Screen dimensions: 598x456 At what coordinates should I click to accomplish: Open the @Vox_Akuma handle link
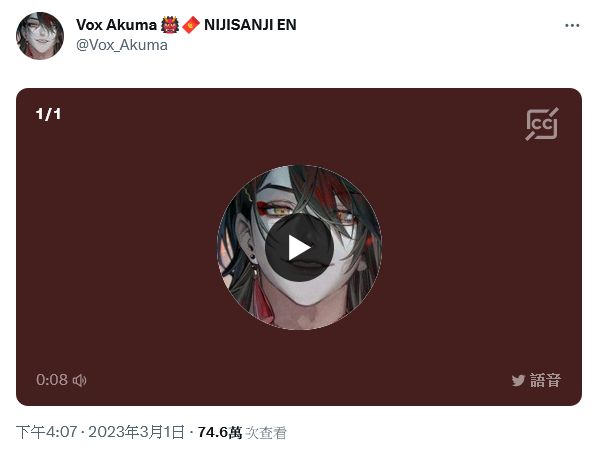tap(122, 45)
